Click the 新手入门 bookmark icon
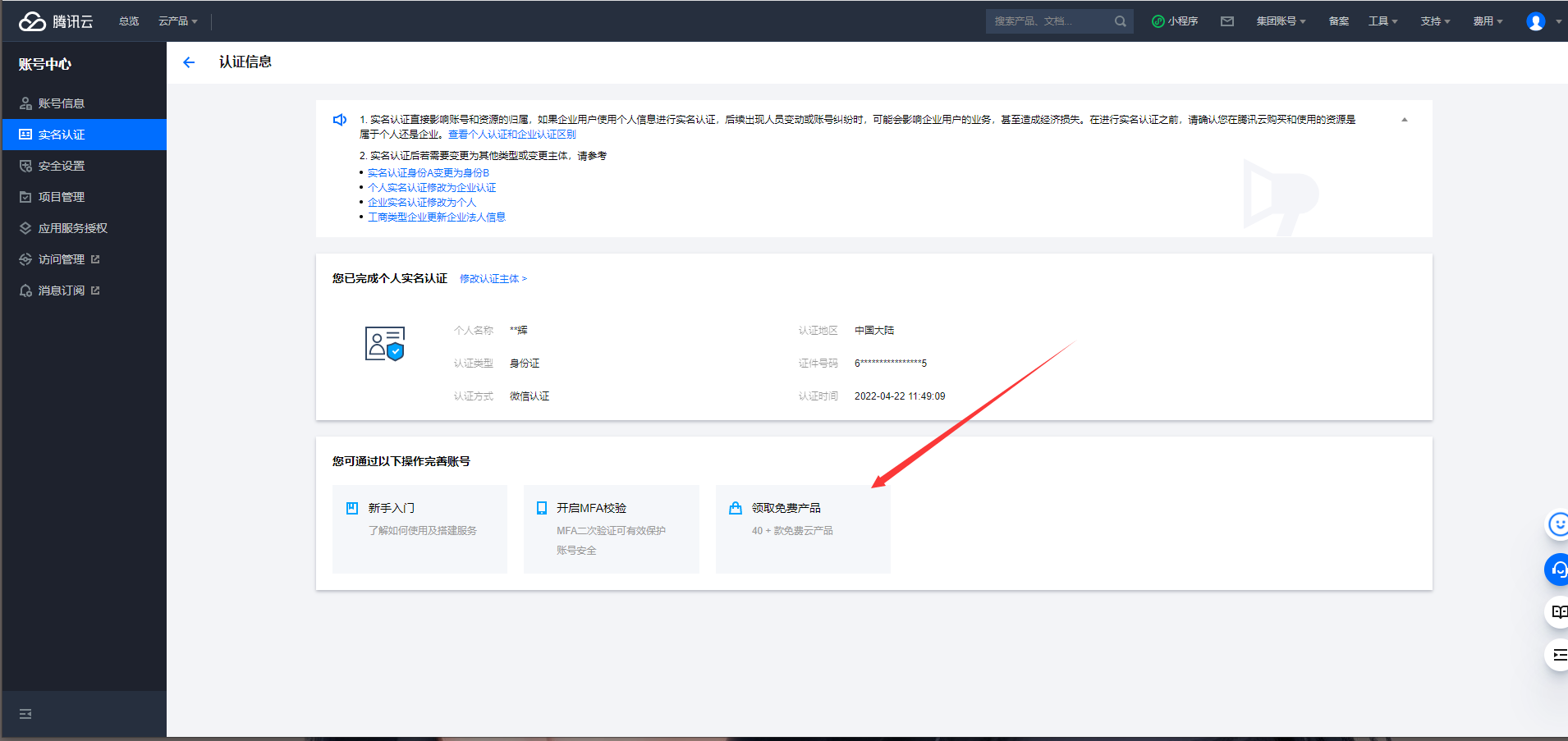1568x741 pixels. point(352,508)
